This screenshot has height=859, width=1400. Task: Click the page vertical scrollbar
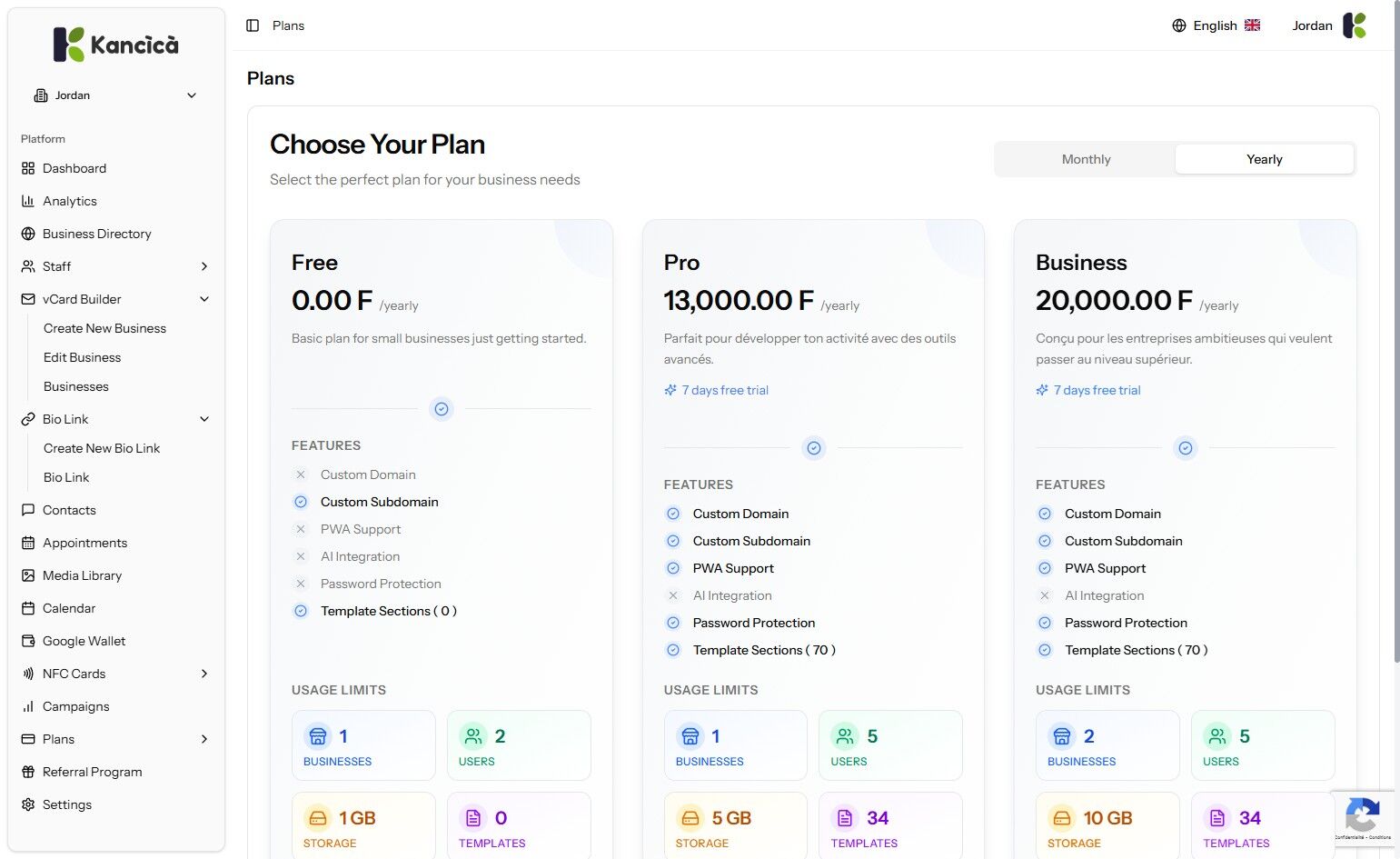coord(1396,364)
